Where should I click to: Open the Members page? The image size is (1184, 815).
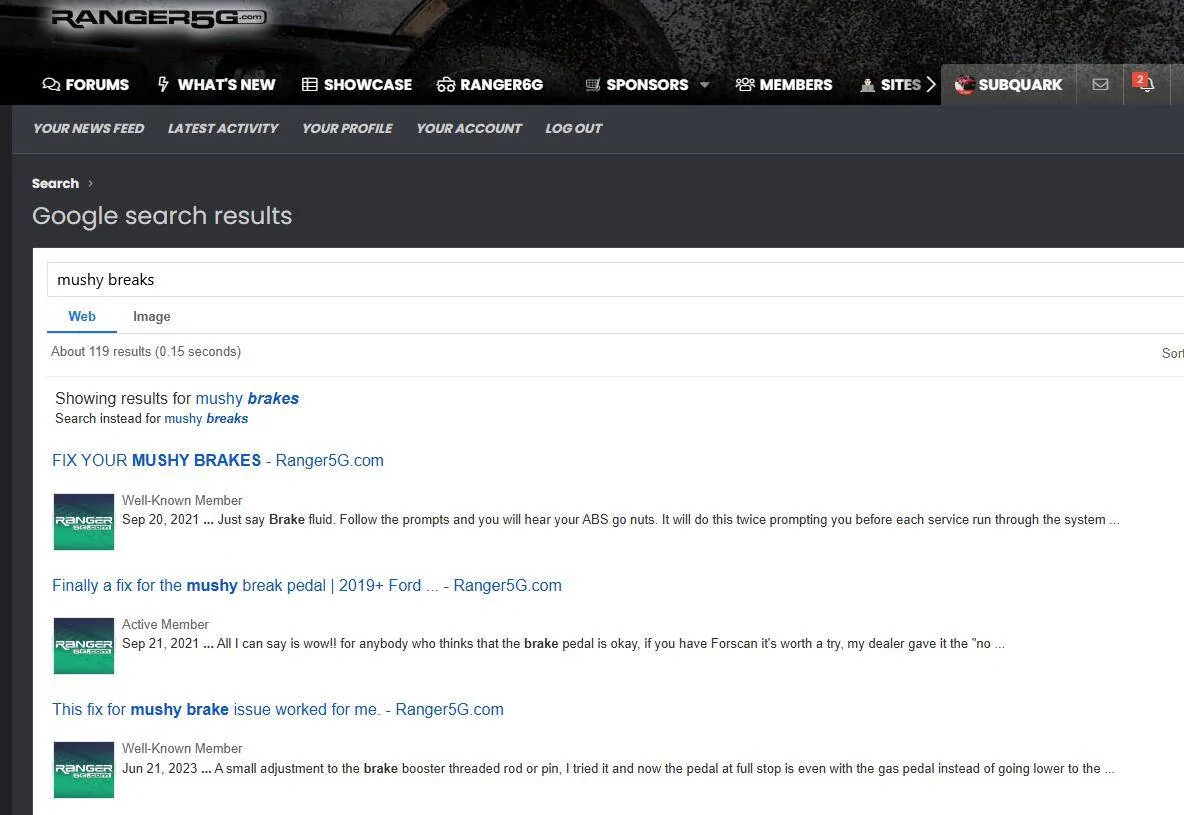tap(784, 85)
